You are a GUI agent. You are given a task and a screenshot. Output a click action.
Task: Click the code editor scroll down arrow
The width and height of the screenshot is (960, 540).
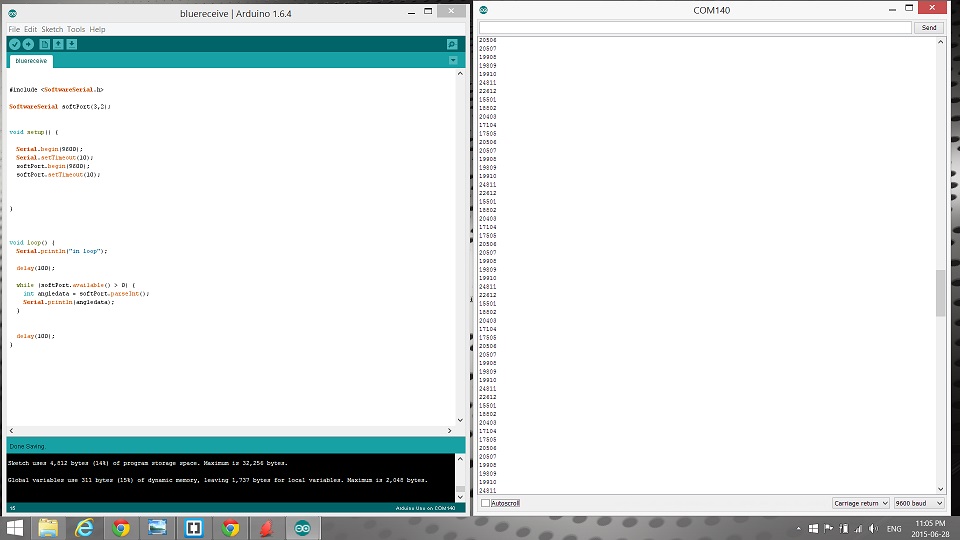tap(460, 420)
